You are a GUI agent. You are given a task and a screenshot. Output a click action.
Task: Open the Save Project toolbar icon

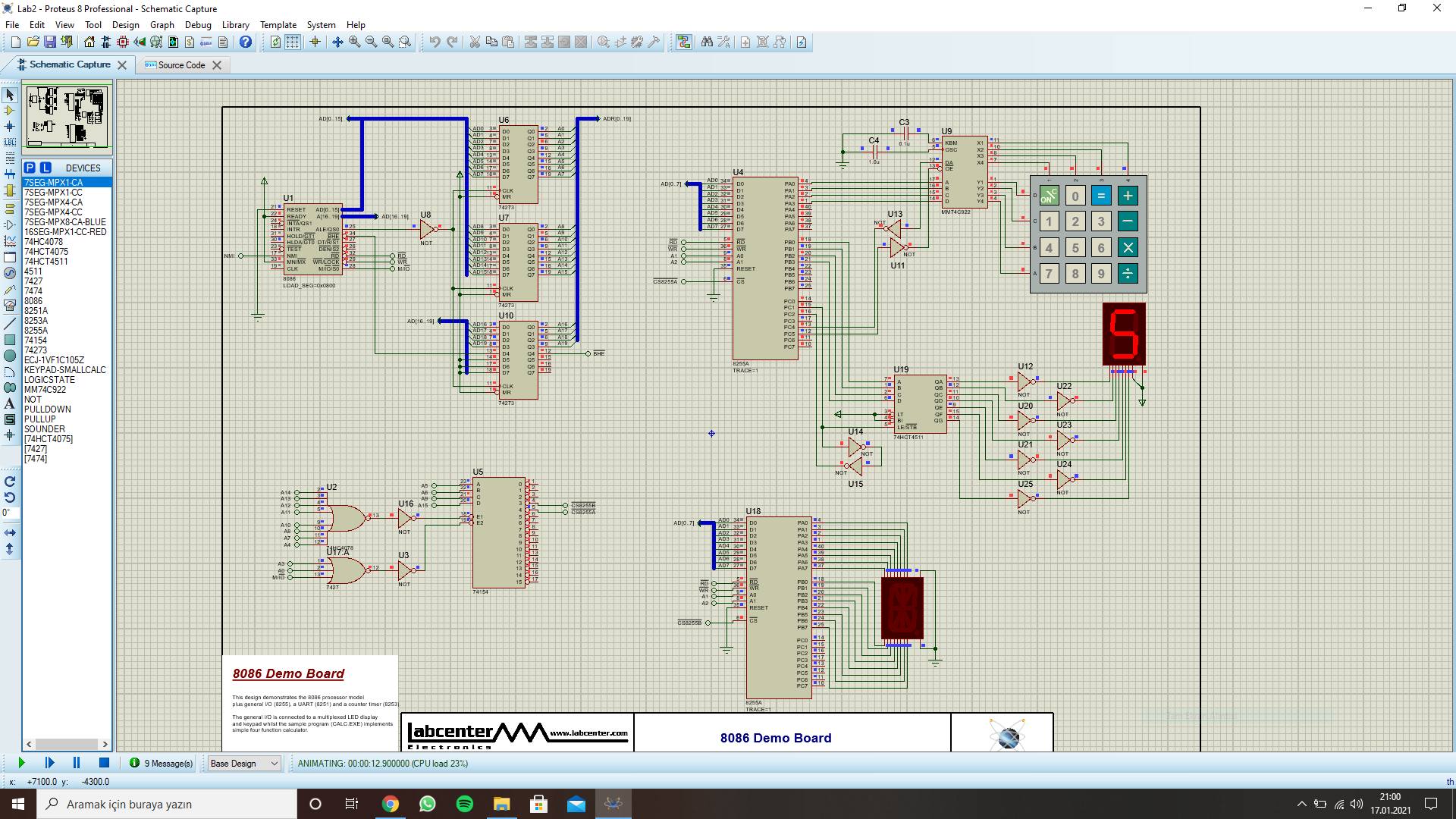50,42
